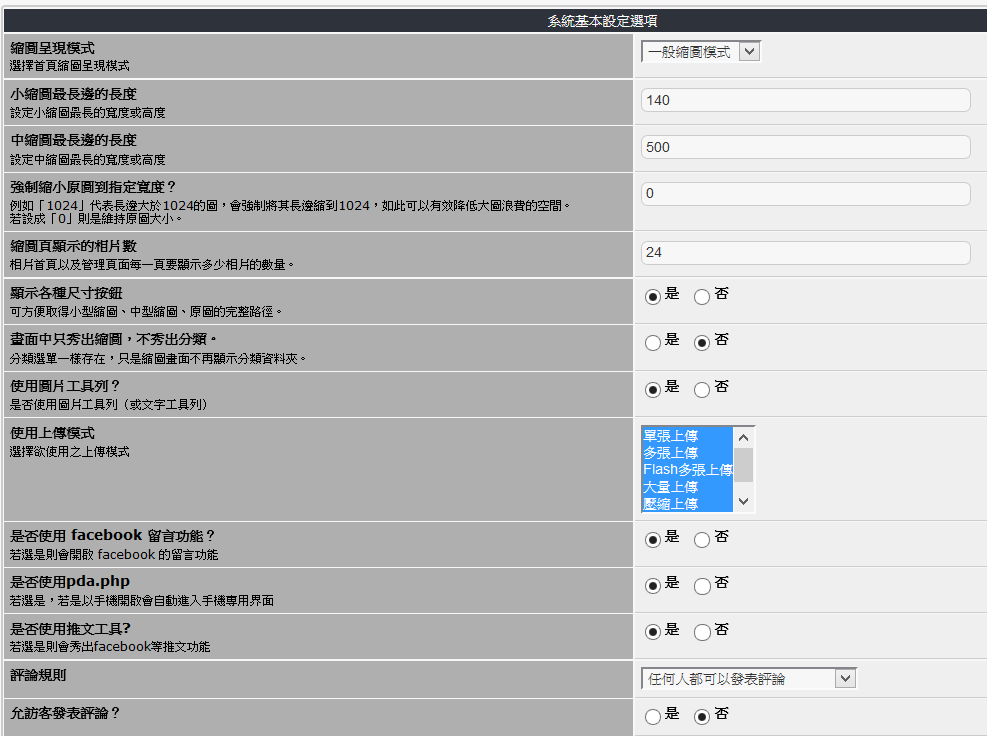Choose 大量上傳 in the upload mode list
987x736 pixels.
687,487
